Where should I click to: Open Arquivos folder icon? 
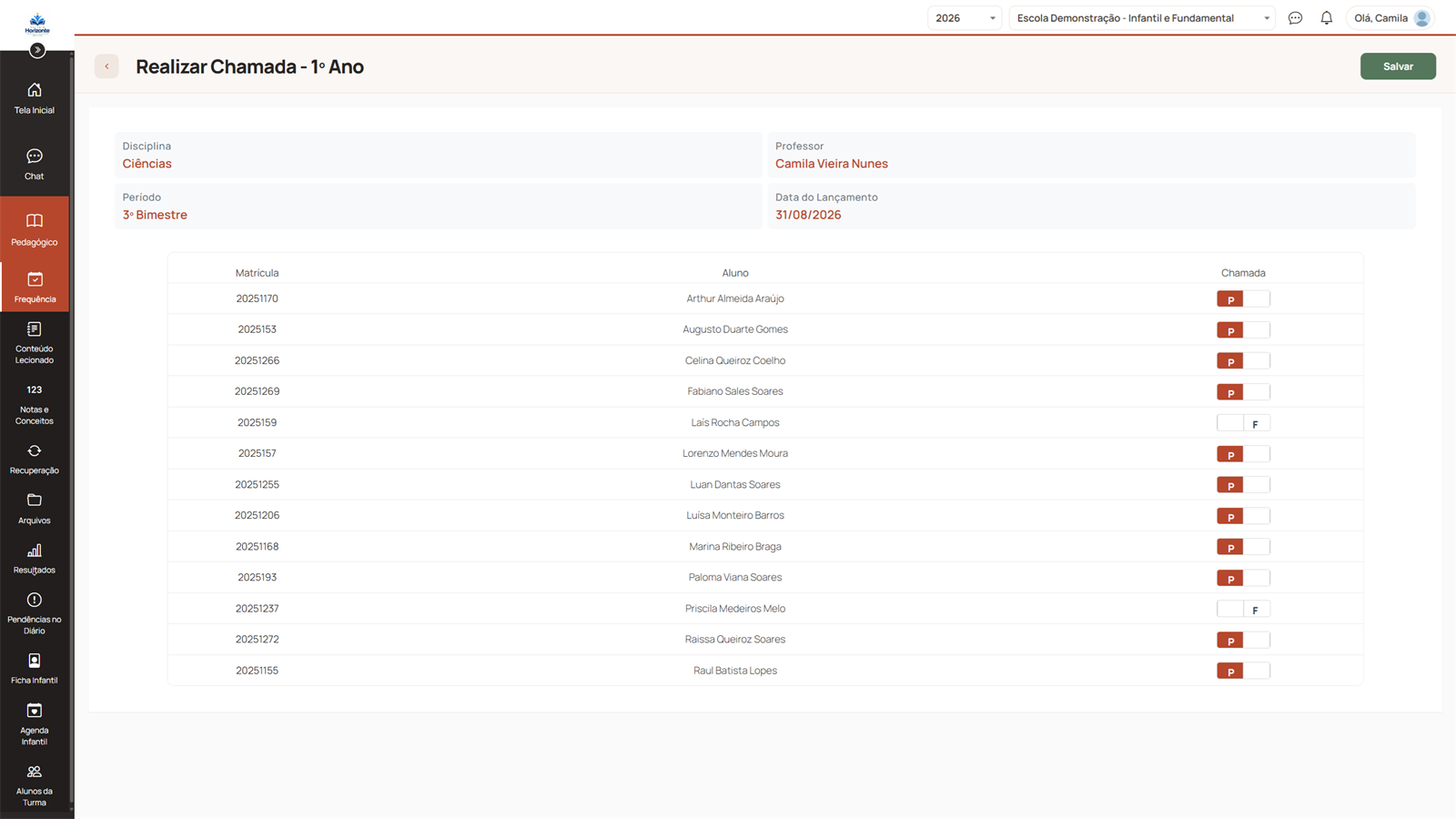coord(35,500)
